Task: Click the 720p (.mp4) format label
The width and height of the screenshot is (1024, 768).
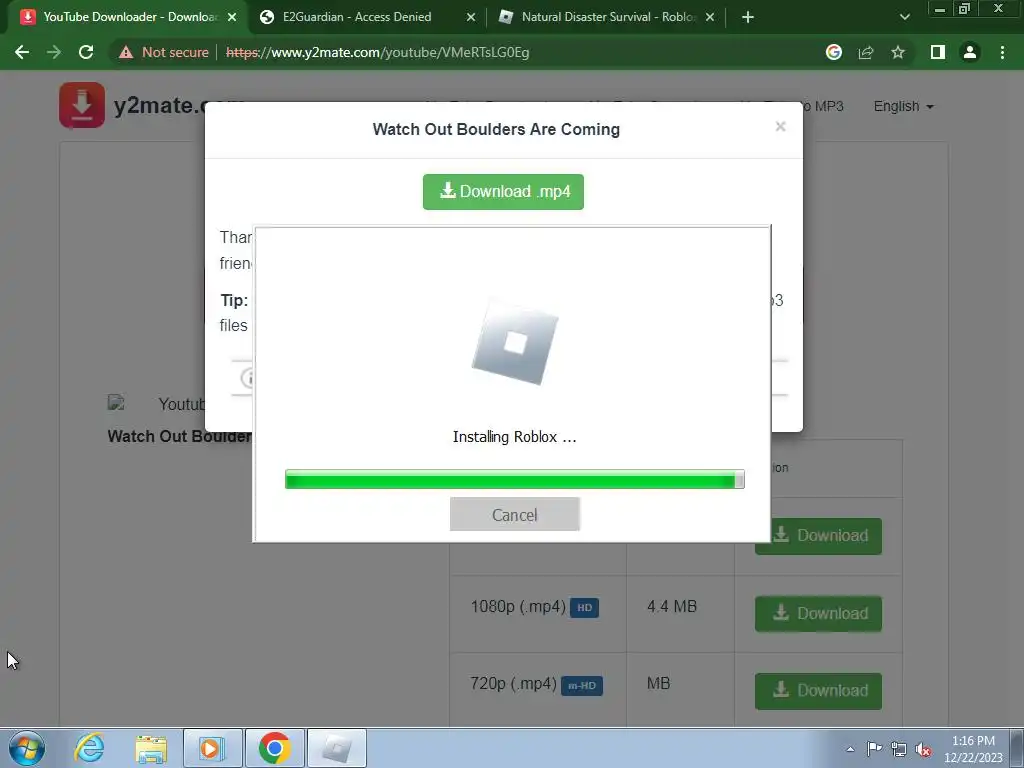Action: (513, 684)
